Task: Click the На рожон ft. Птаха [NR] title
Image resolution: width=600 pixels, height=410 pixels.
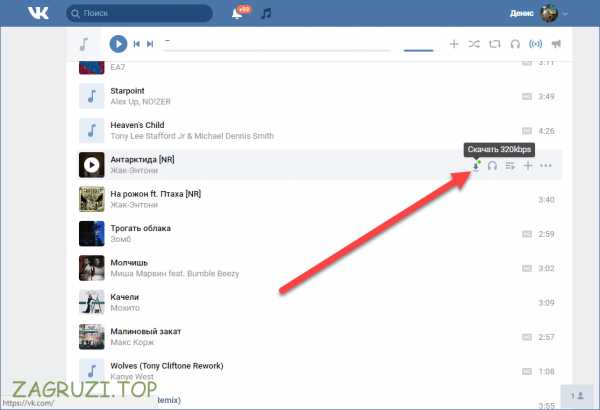Action: coord(156,194)
